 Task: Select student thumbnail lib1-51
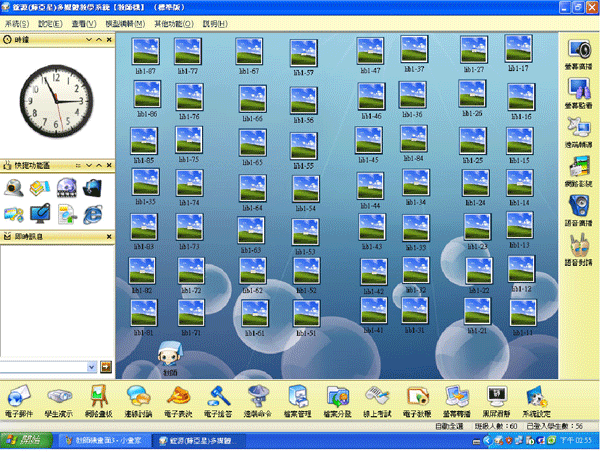[306, 318]
